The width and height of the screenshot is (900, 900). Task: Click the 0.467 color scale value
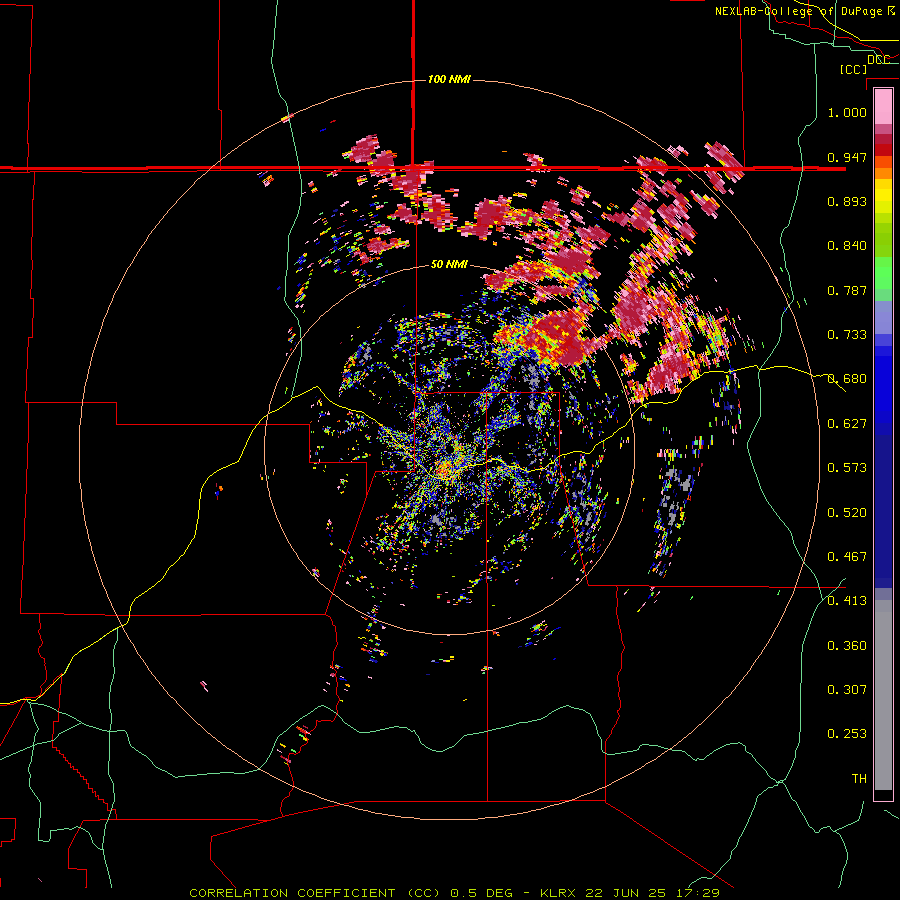coord(847,557)
